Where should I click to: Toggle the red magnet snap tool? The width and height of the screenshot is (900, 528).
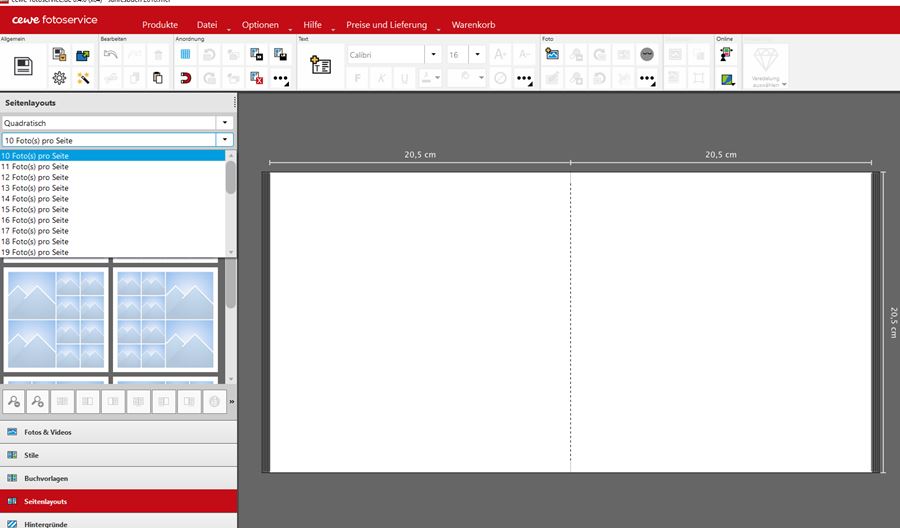coord(185,78)
